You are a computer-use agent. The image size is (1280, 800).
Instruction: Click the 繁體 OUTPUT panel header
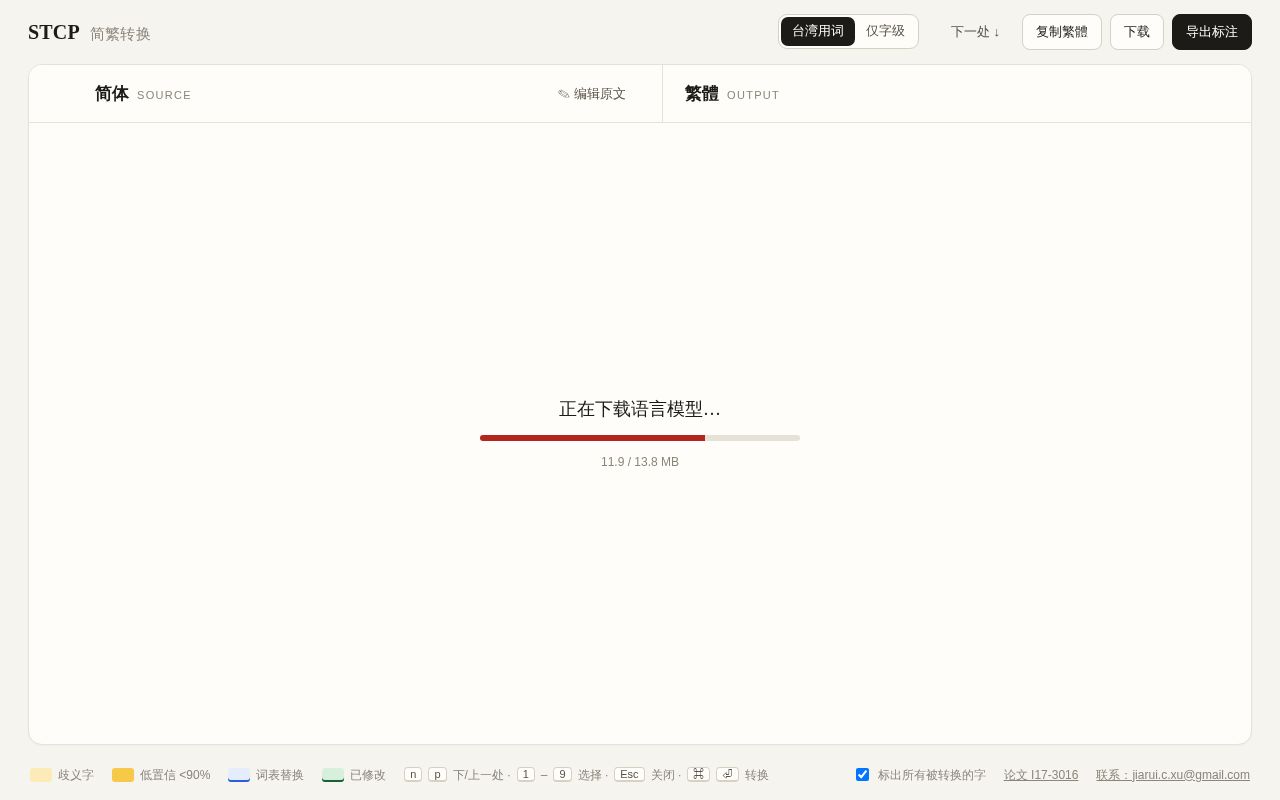click(732, 94)
